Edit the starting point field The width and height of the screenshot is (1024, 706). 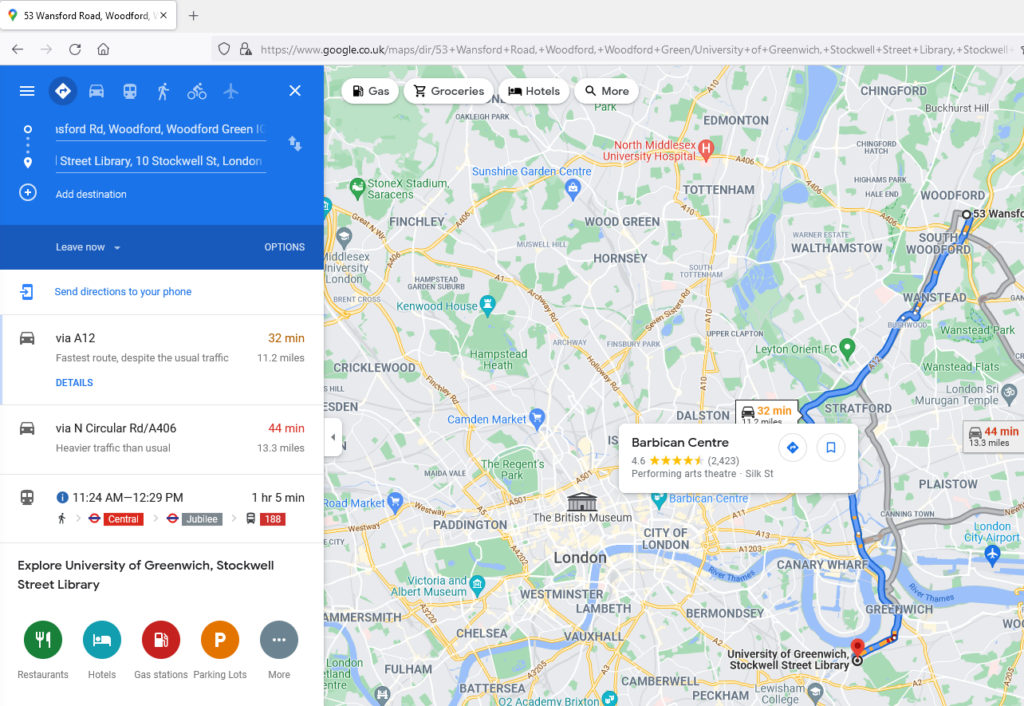[x=161, y=129]
